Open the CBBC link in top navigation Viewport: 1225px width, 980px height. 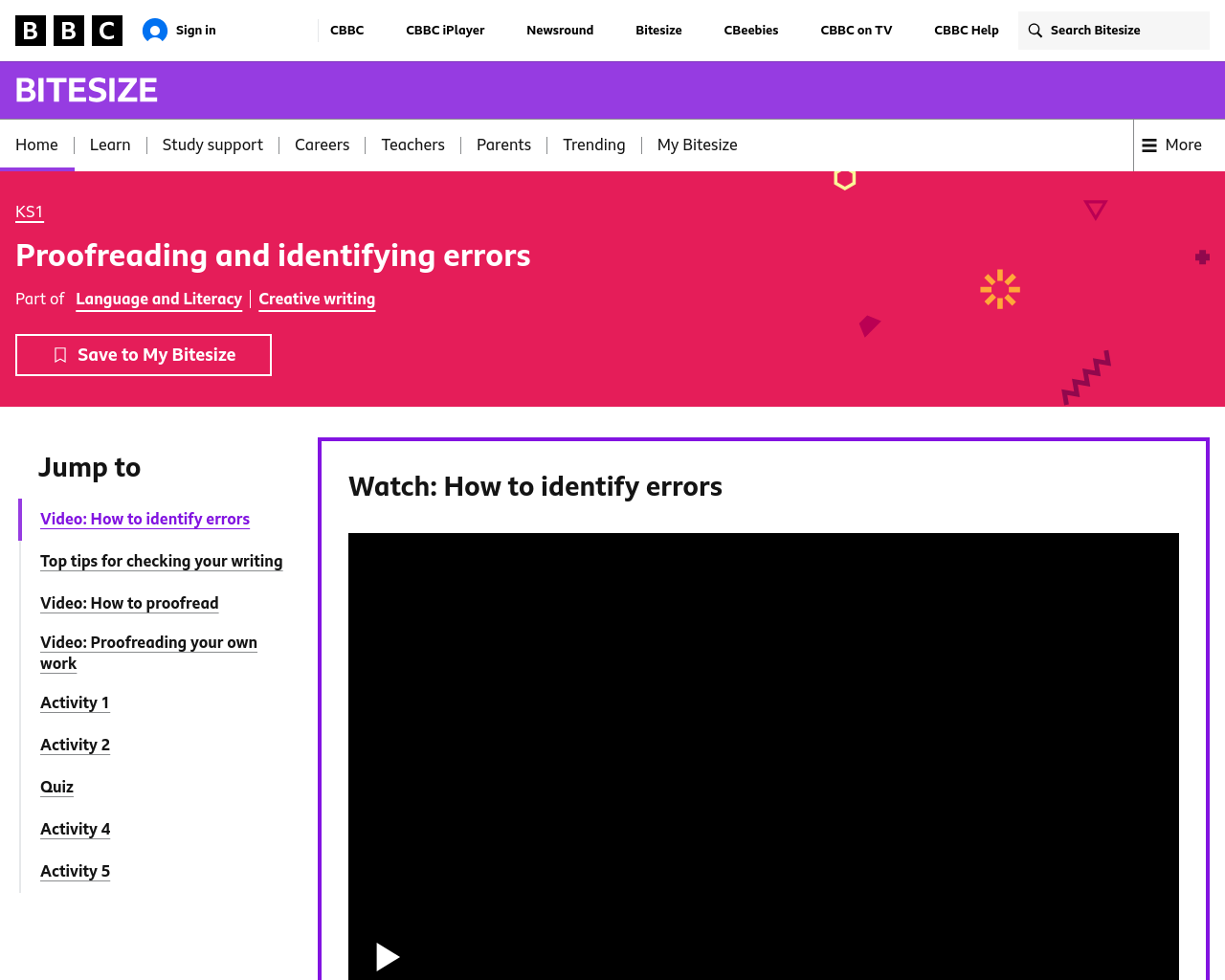pos(346,31)
